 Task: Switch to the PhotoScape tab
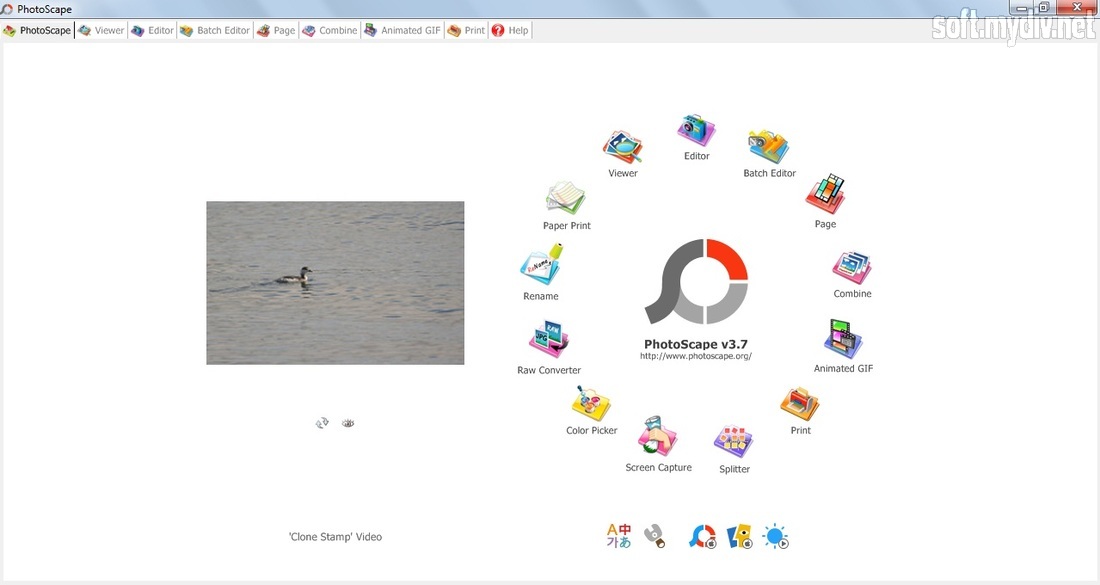pos(37,30)
